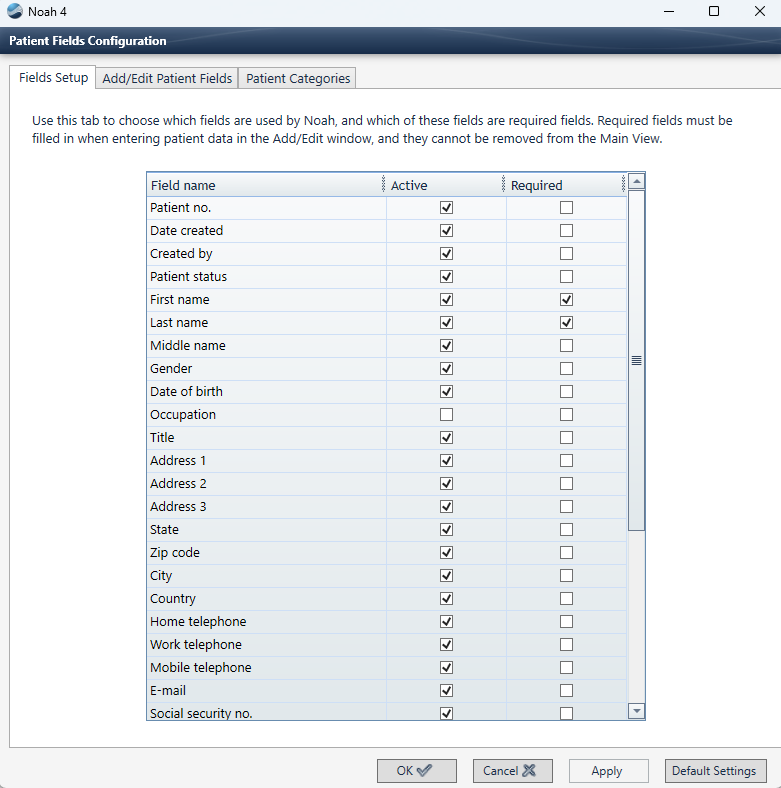
Task: Select the Mobile telephone row label
Action: point(201,667)
